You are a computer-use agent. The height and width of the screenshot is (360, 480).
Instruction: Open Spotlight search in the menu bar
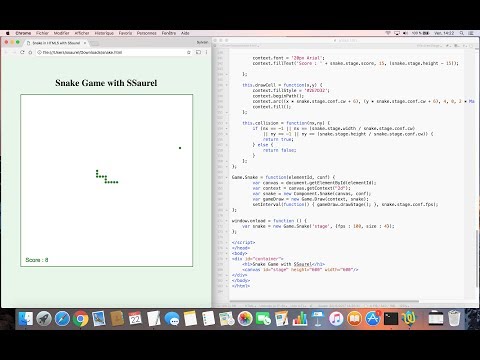point(462,33)
